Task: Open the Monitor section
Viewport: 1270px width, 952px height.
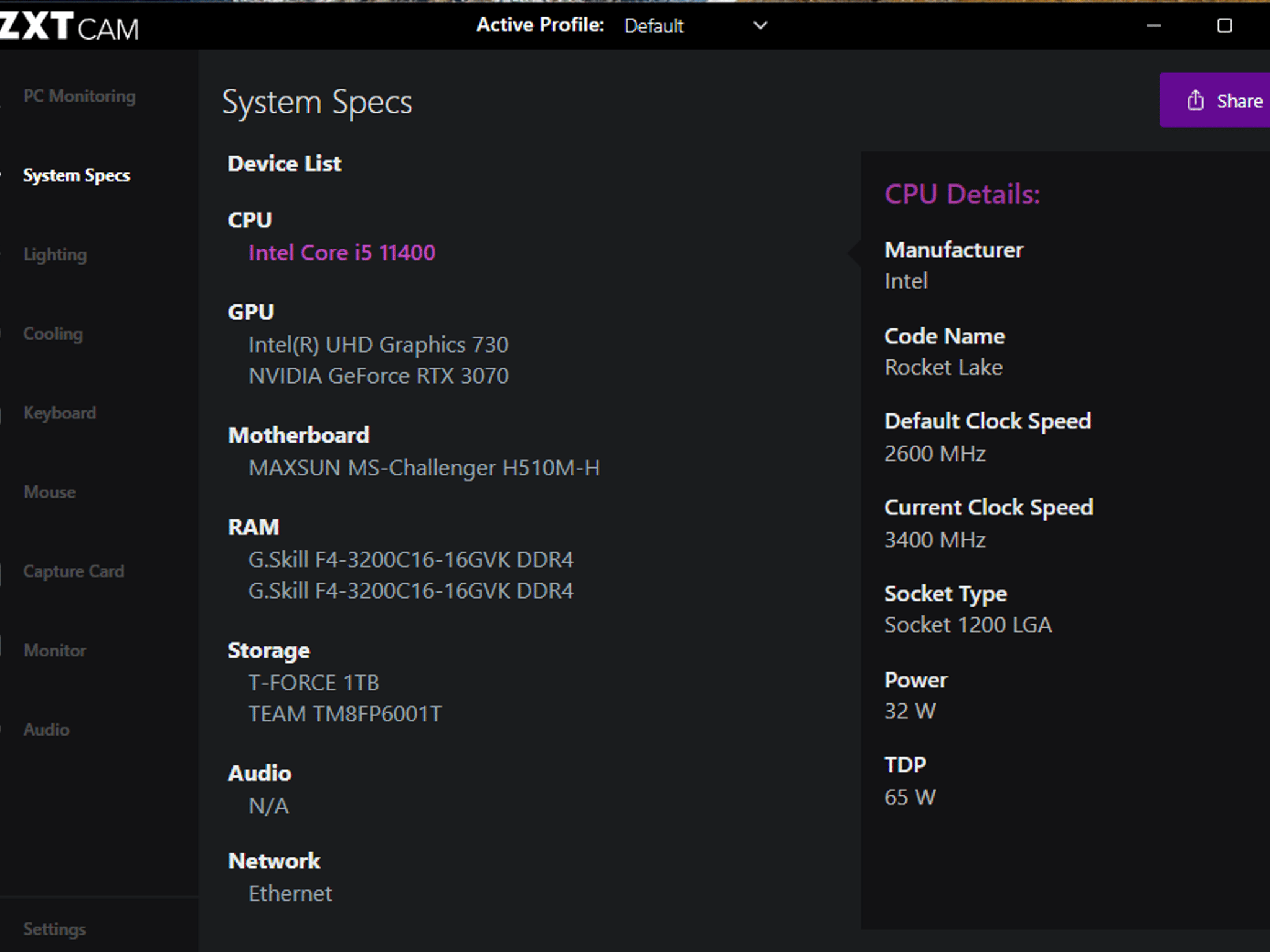Action: (x=55, y=650)
